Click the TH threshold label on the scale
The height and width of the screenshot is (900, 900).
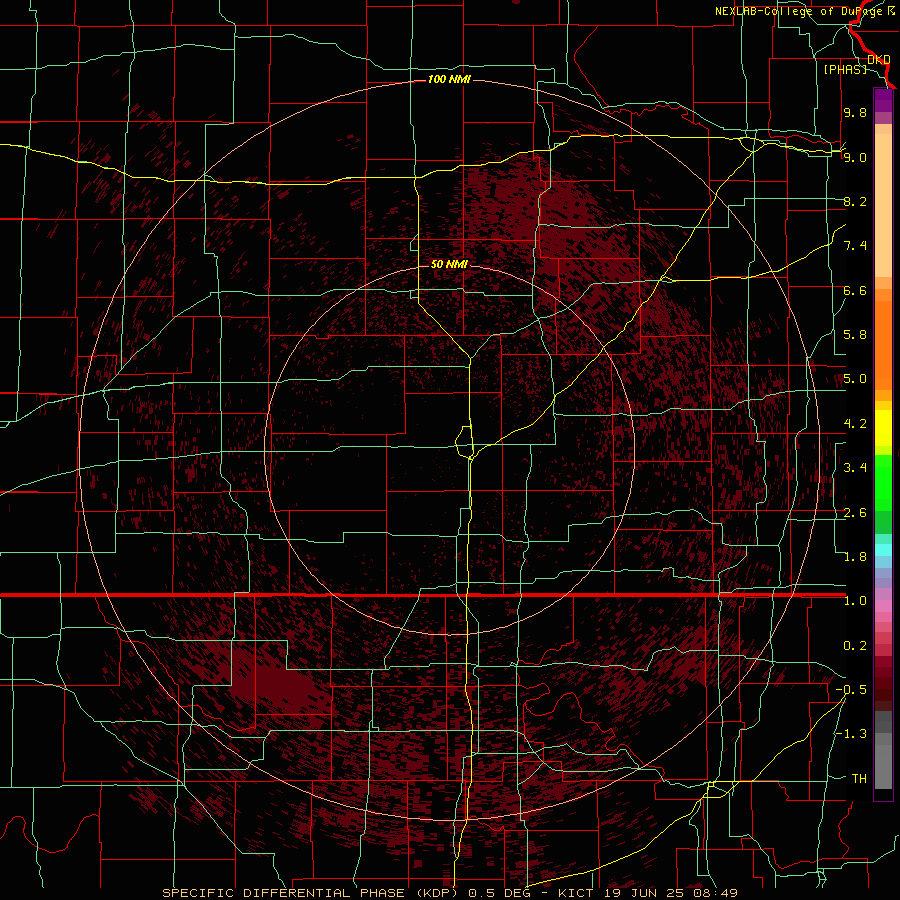859,779
